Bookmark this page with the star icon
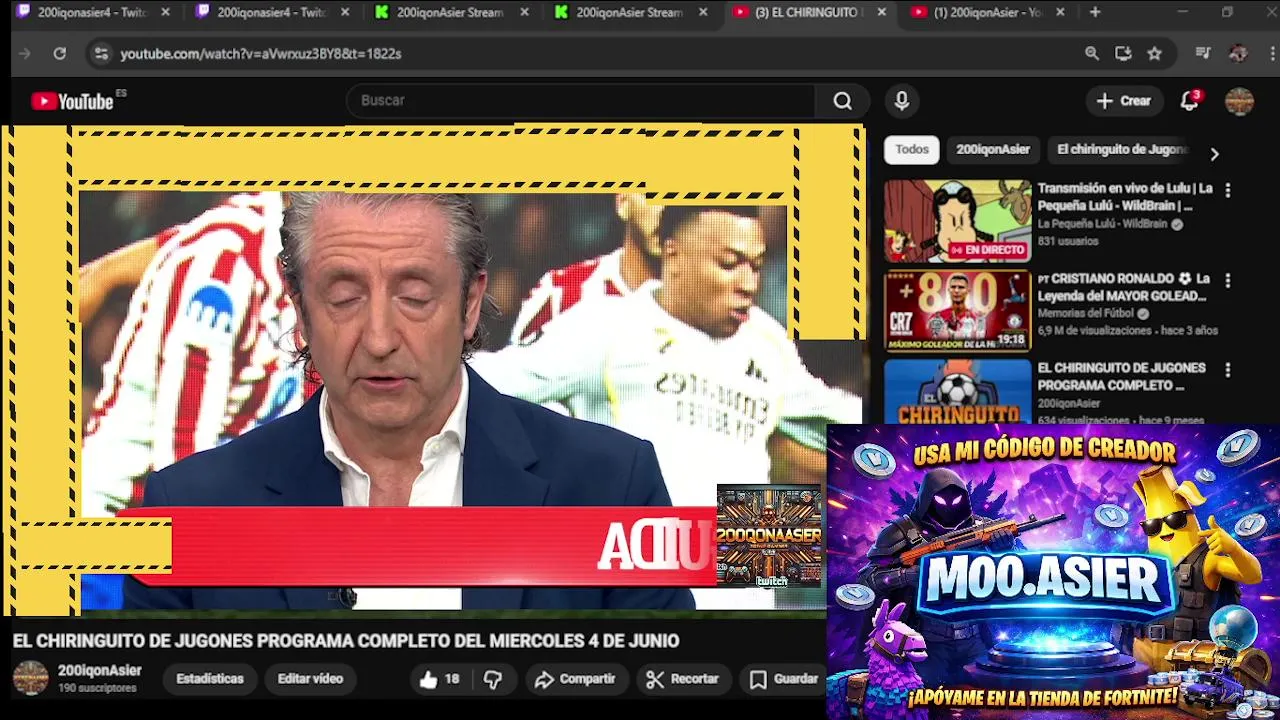Screen dimensions: 1280x720 point(1155,54)
